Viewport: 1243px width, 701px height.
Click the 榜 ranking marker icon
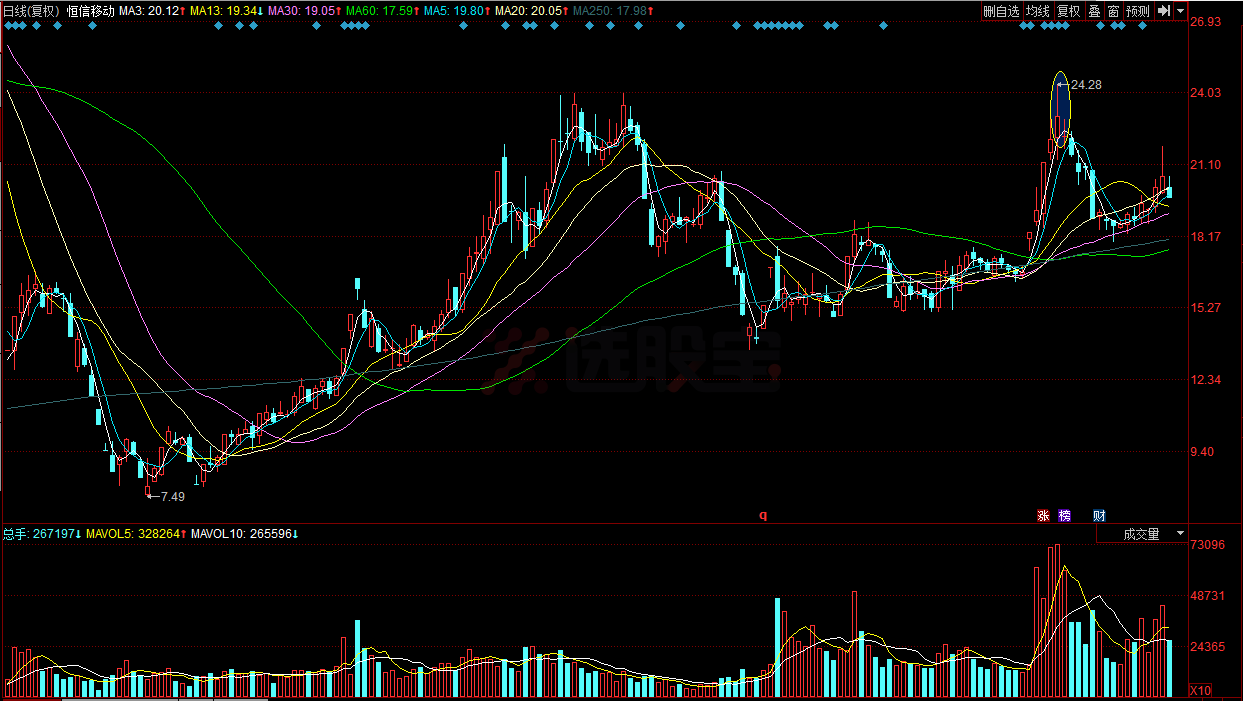pos(1065,516)
